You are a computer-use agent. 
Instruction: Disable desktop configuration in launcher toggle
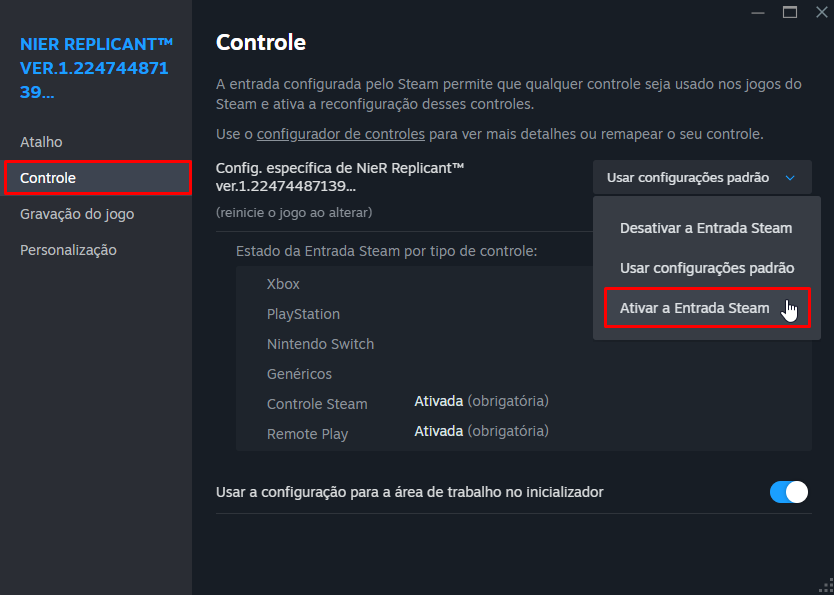[x=787, y=492]
